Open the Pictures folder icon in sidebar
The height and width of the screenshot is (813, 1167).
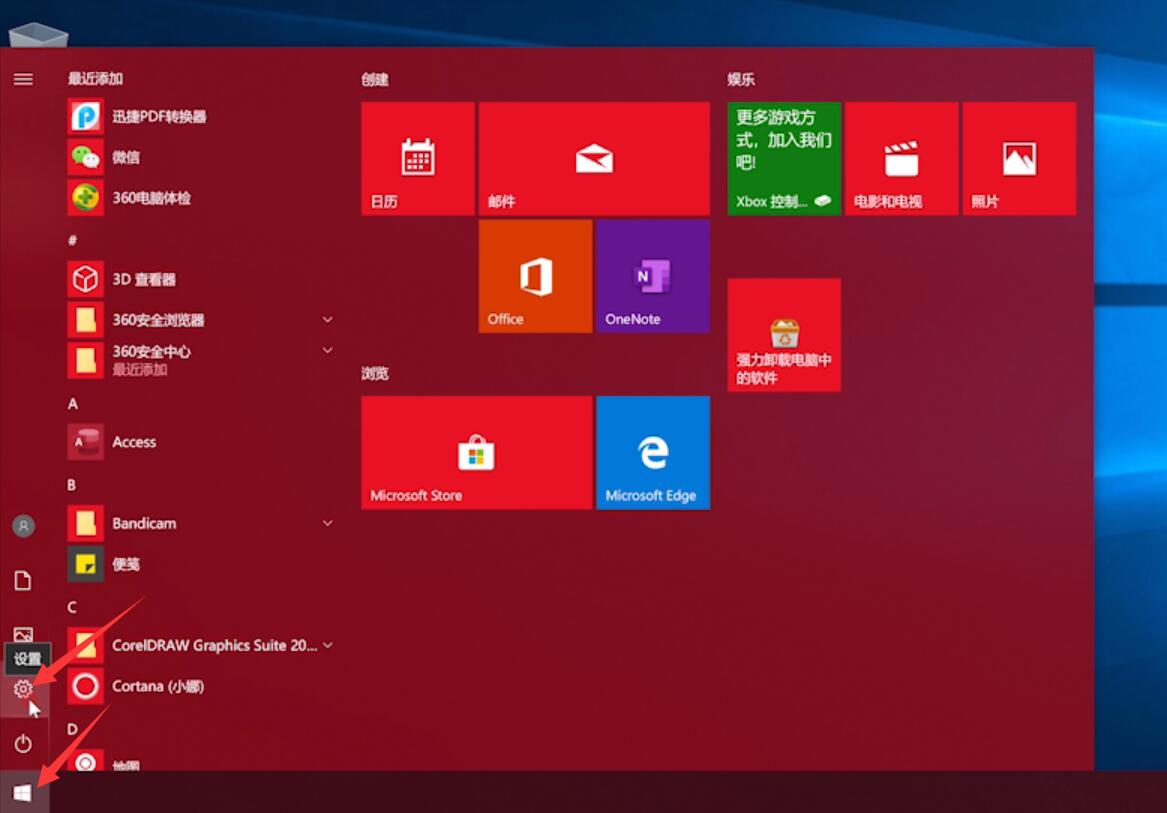coord(23,634)
